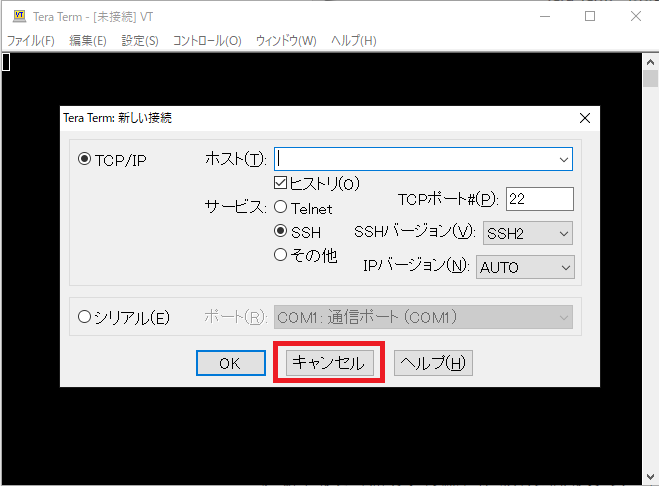Open the 設定(S) menu
This screenshot has height=486, width=659.
click(140, 41)
